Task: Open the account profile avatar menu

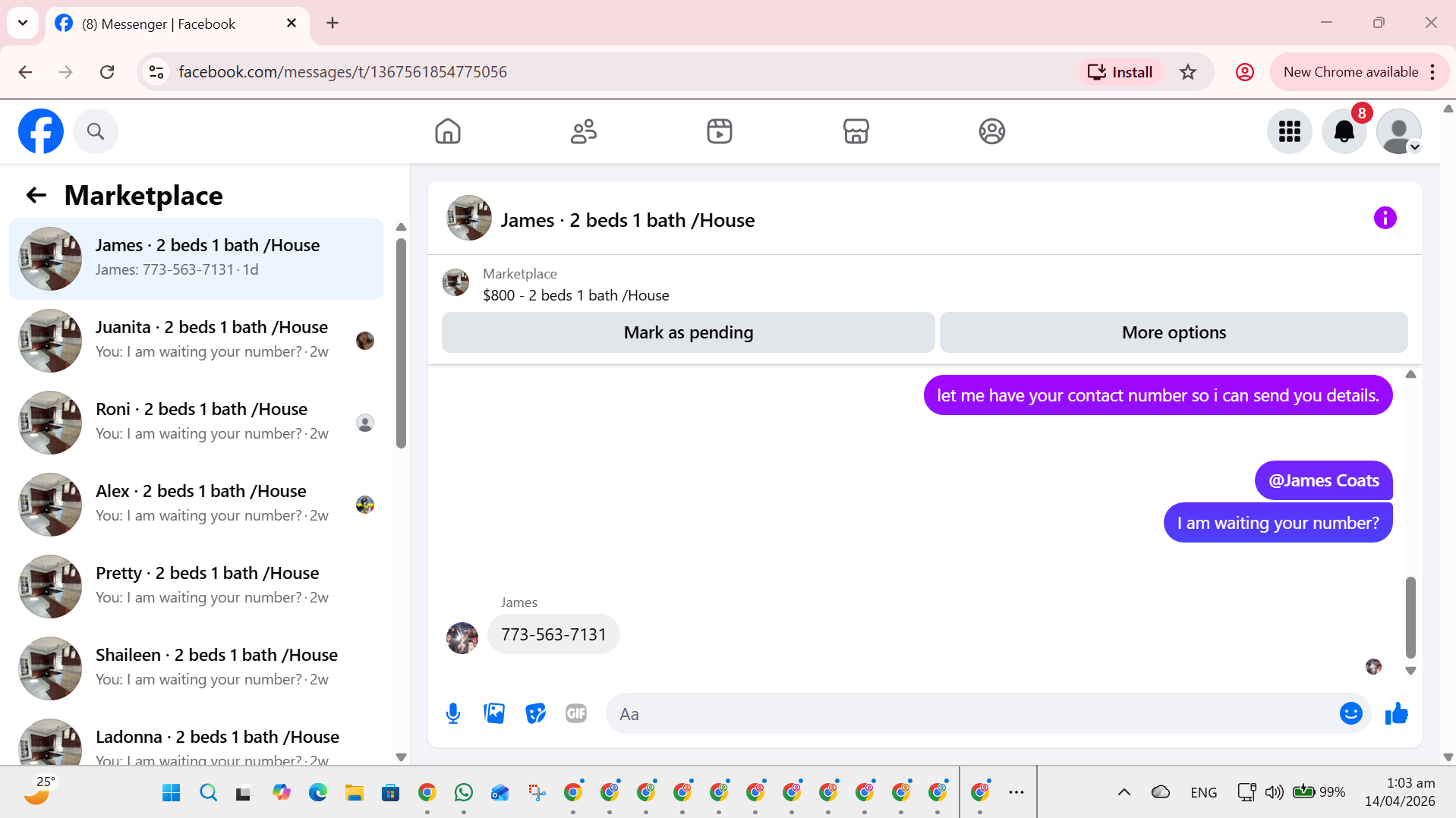Action: click(1398, 131)
